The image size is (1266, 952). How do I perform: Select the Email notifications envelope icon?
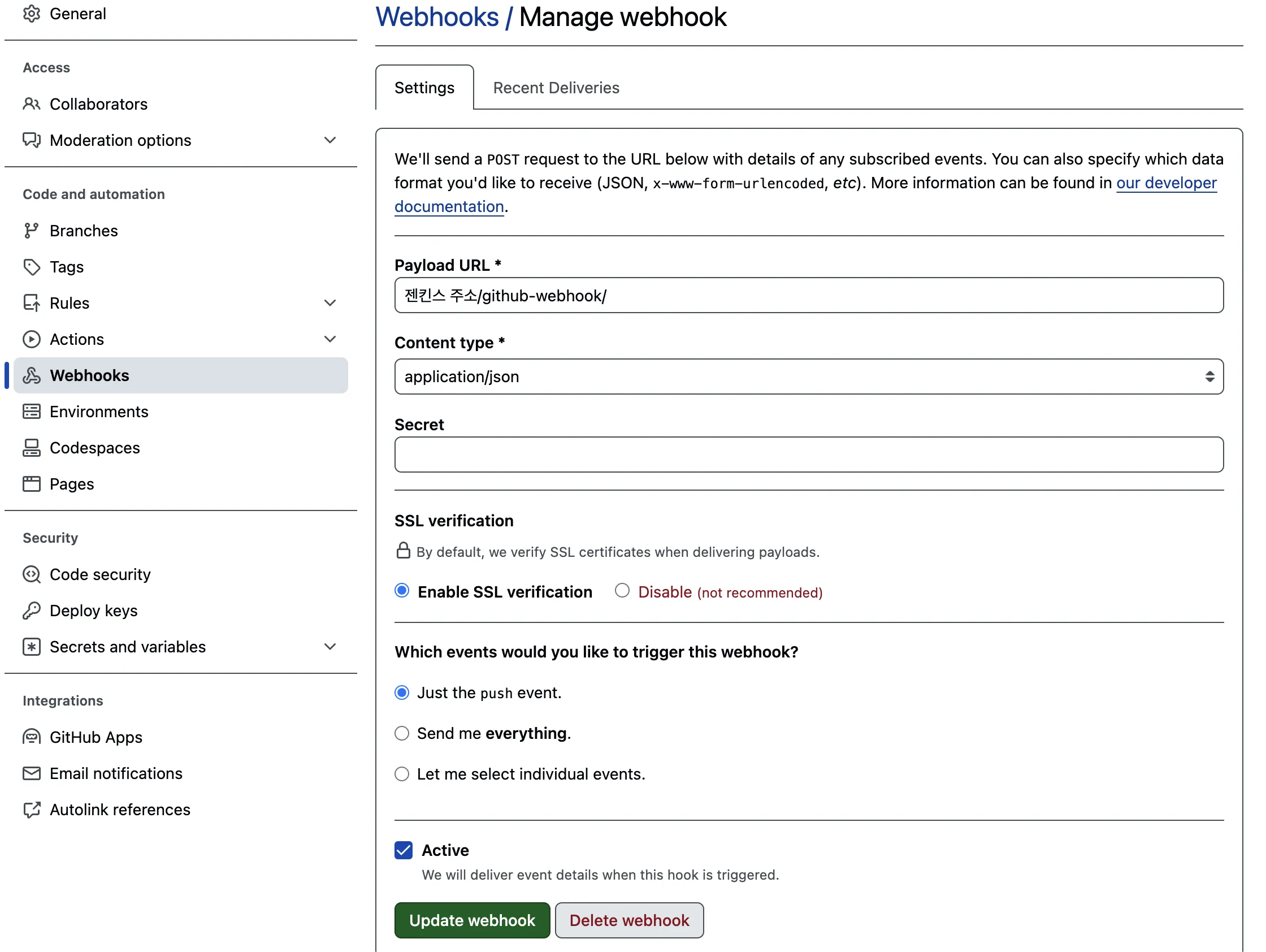coord(32,773)
